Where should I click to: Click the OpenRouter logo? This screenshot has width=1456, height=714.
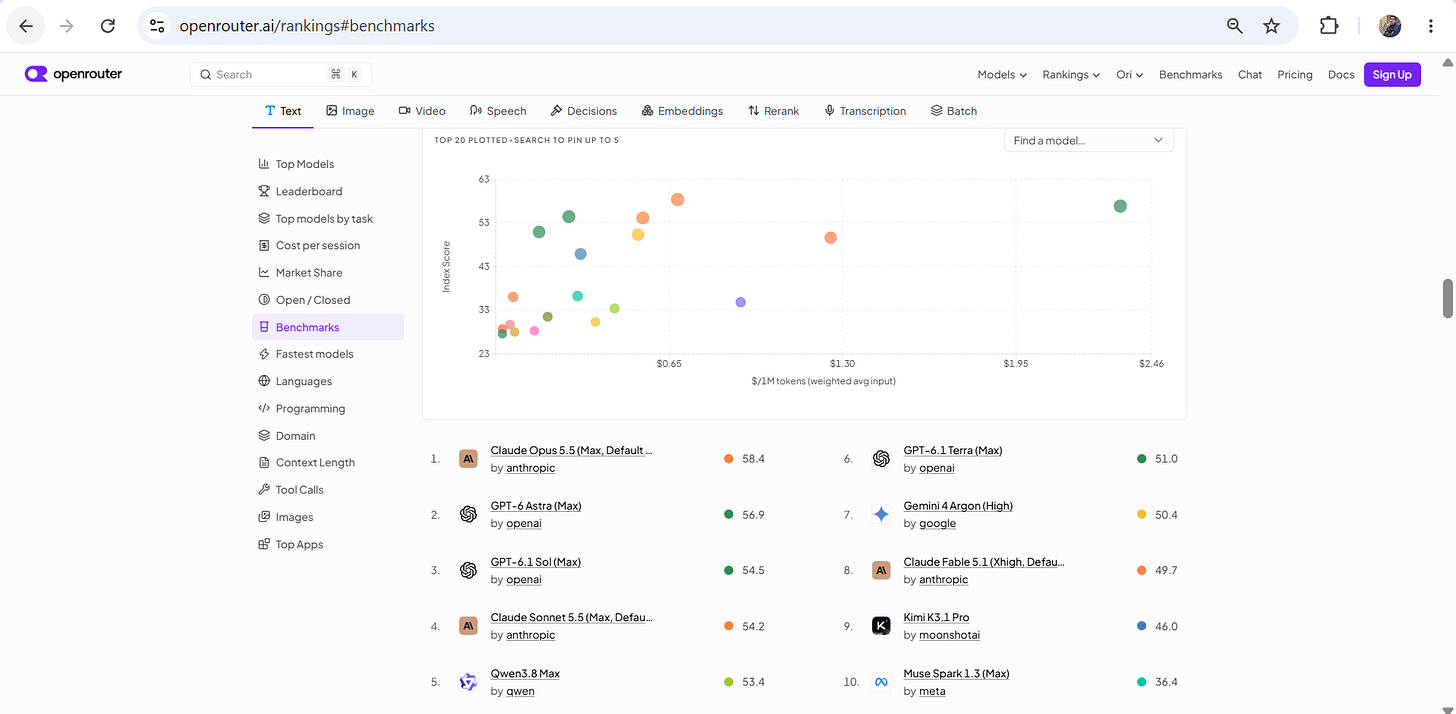(x=73, y=74)
